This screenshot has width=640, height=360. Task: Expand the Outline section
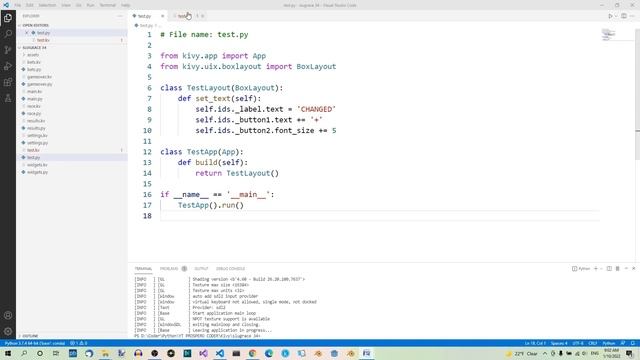(29, 336)
